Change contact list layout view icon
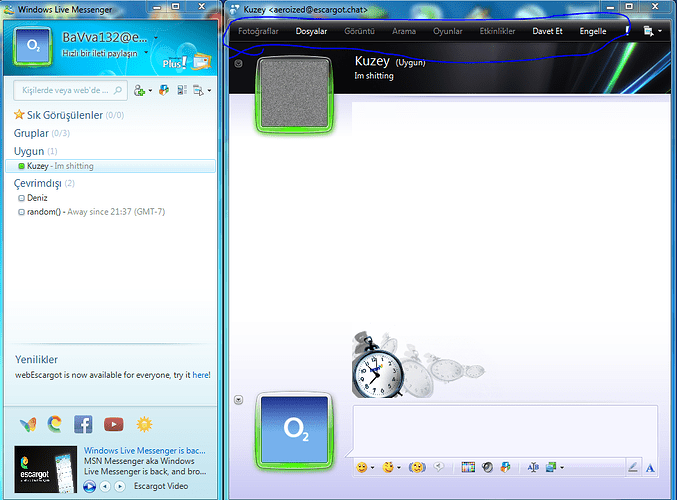 tap(182, 90)
